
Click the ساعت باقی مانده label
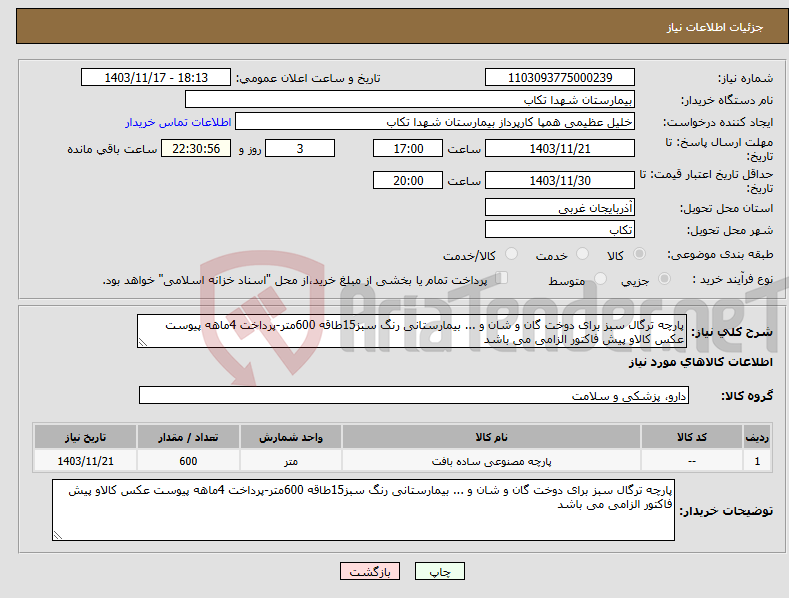pos(112,150)
